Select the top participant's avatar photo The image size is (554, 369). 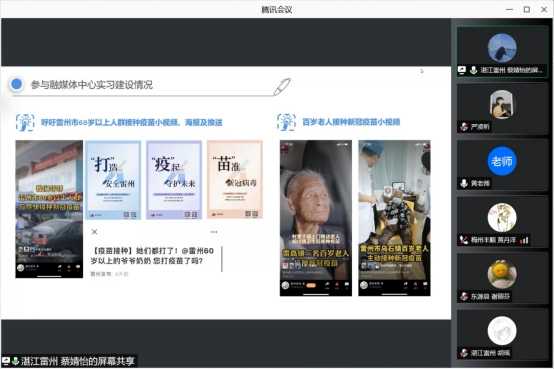[x=502, y=48]
